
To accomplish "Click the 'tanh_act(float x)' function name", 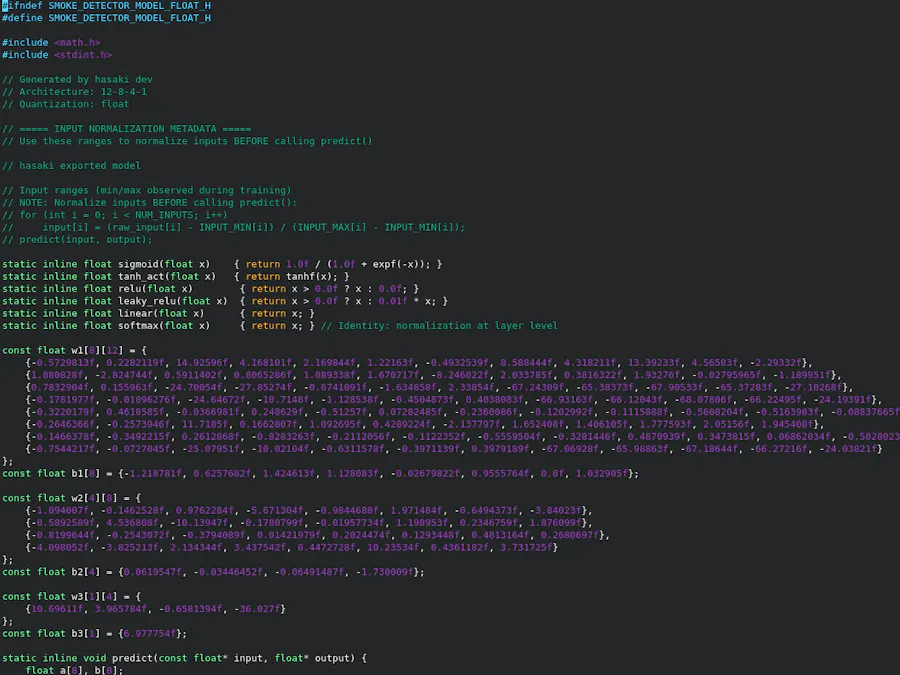I will point(167,277).
